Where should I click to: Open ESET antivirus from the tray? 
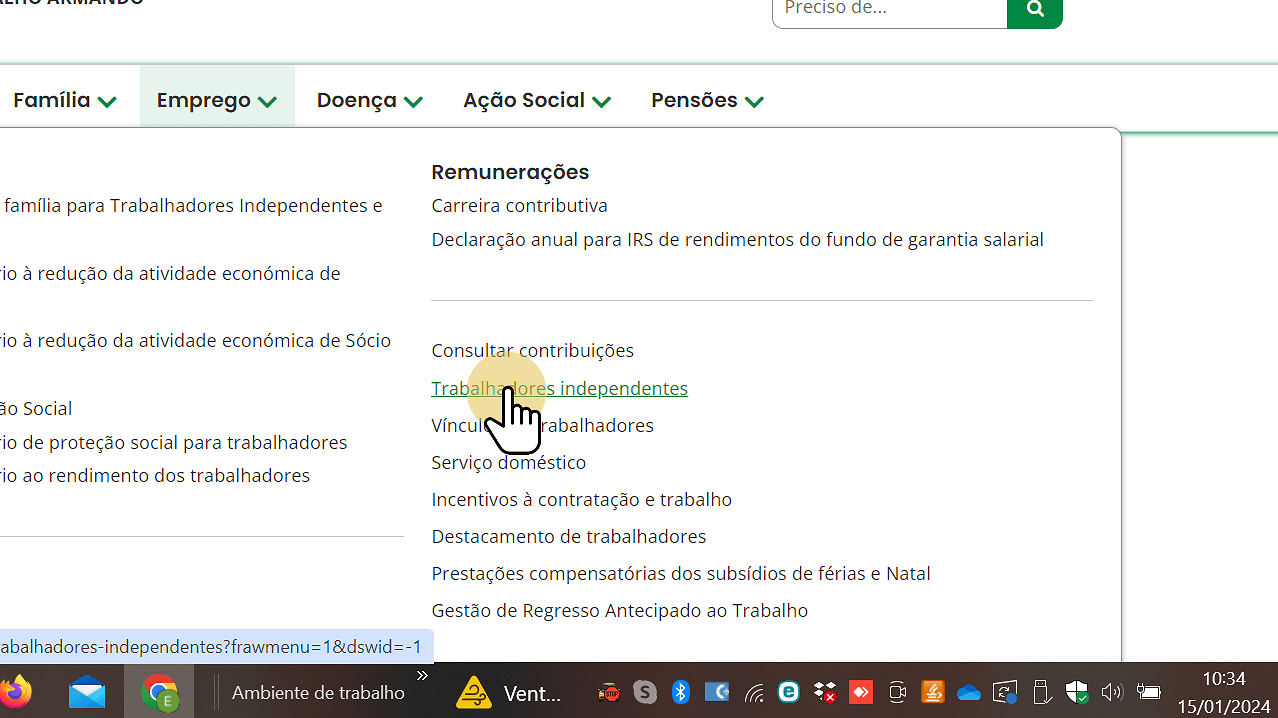788,691
